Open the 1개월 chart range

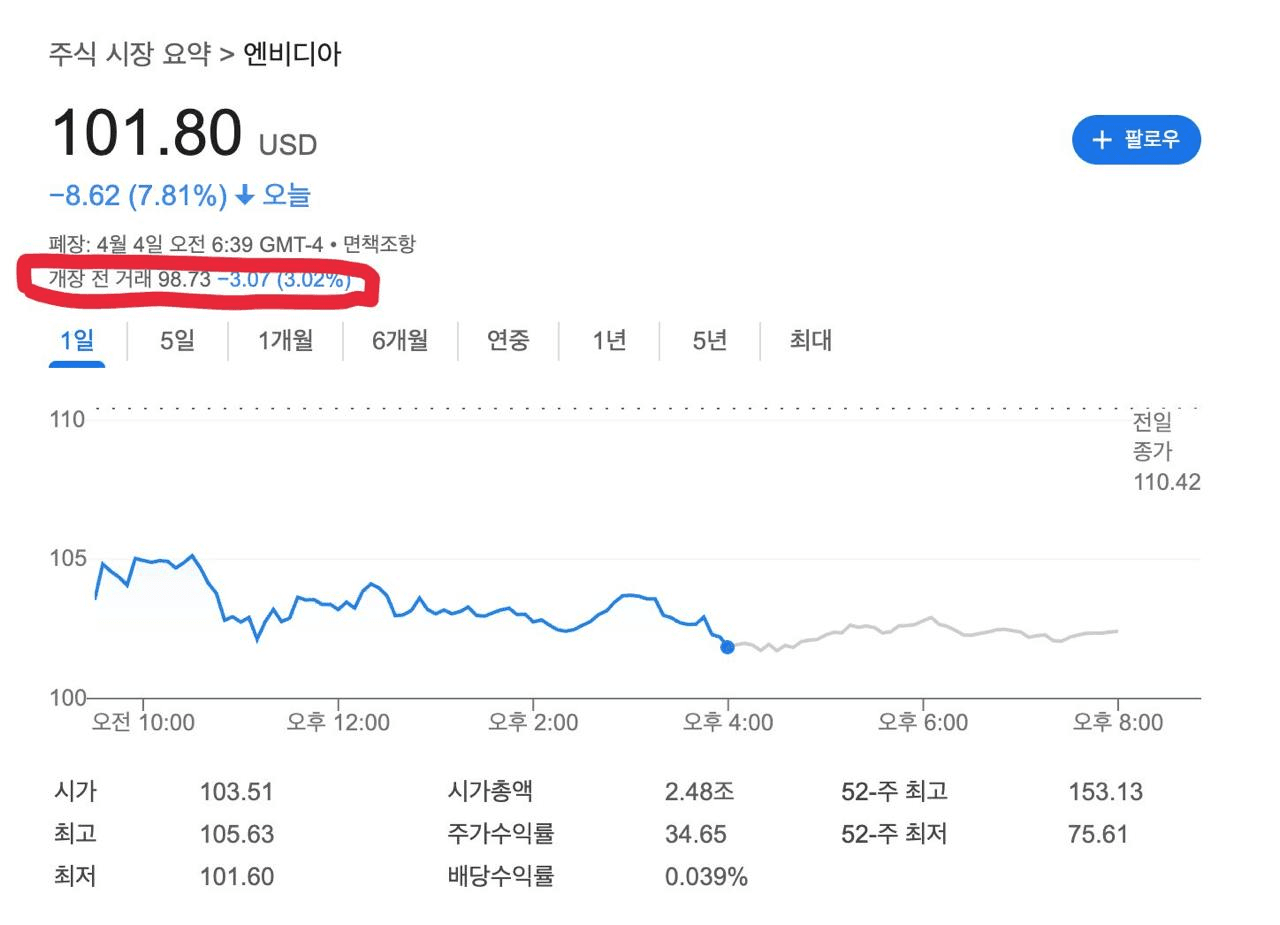pyautogui.click(x=285, y=341)
